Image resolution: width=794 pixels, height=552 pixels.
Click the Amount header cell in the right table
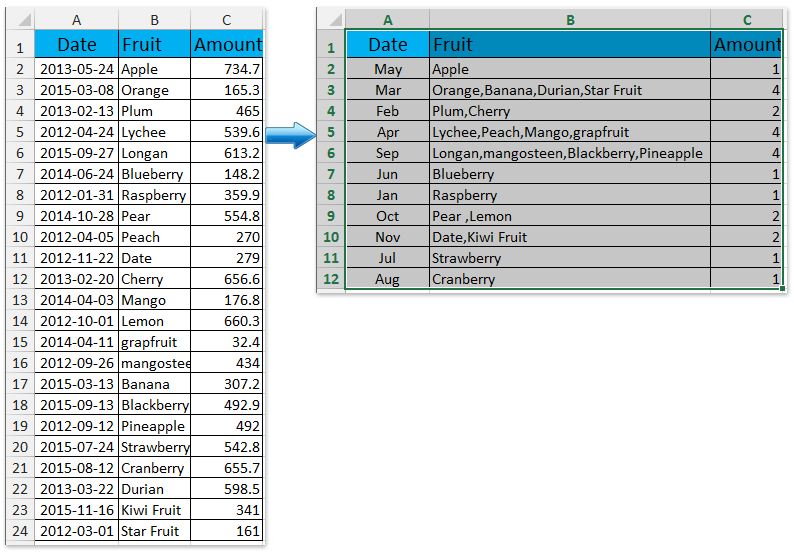pyautogui.click(x=746, y=44)
